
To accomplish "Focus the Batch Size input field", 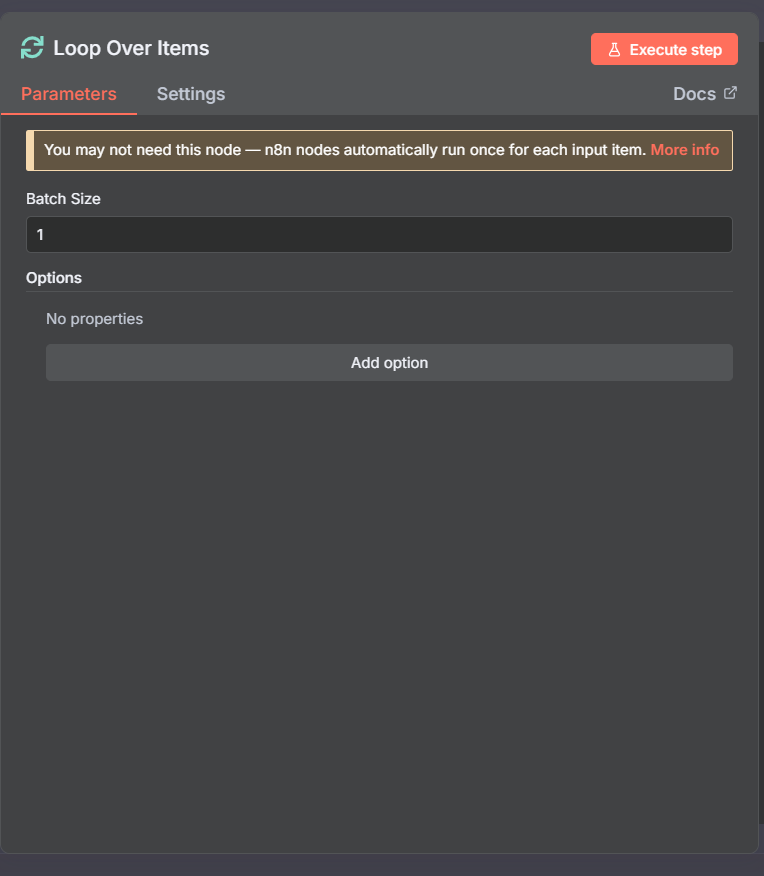I will point(378,235).
